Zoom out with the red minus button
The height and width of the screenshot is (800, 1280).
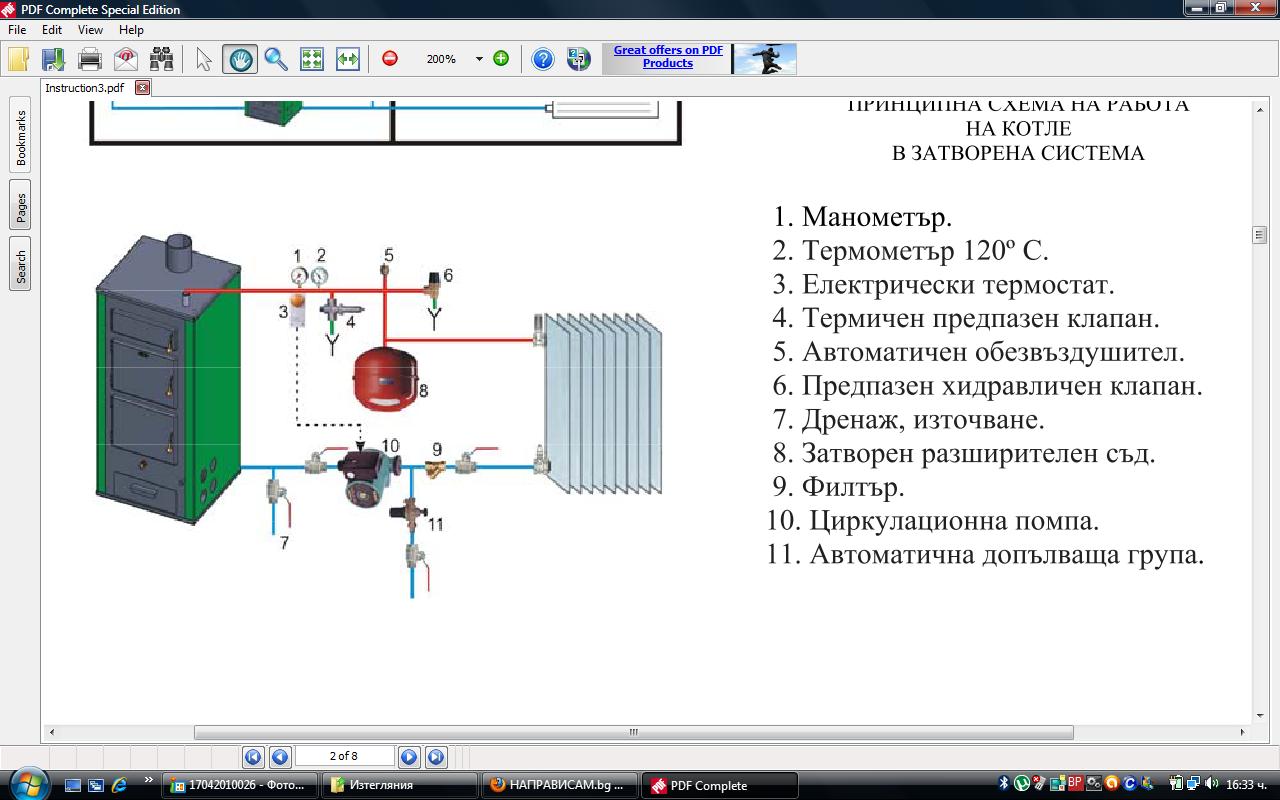coord(390,59)
